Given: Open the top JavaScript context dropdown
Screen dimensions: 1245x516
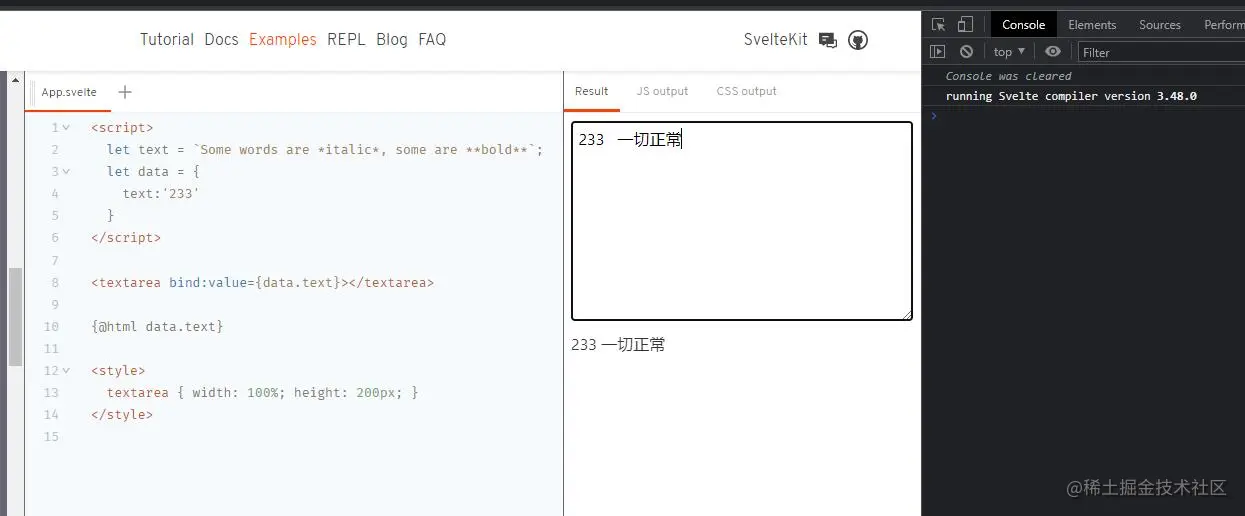Looking at the screenshot, I should coord(1009,52).
